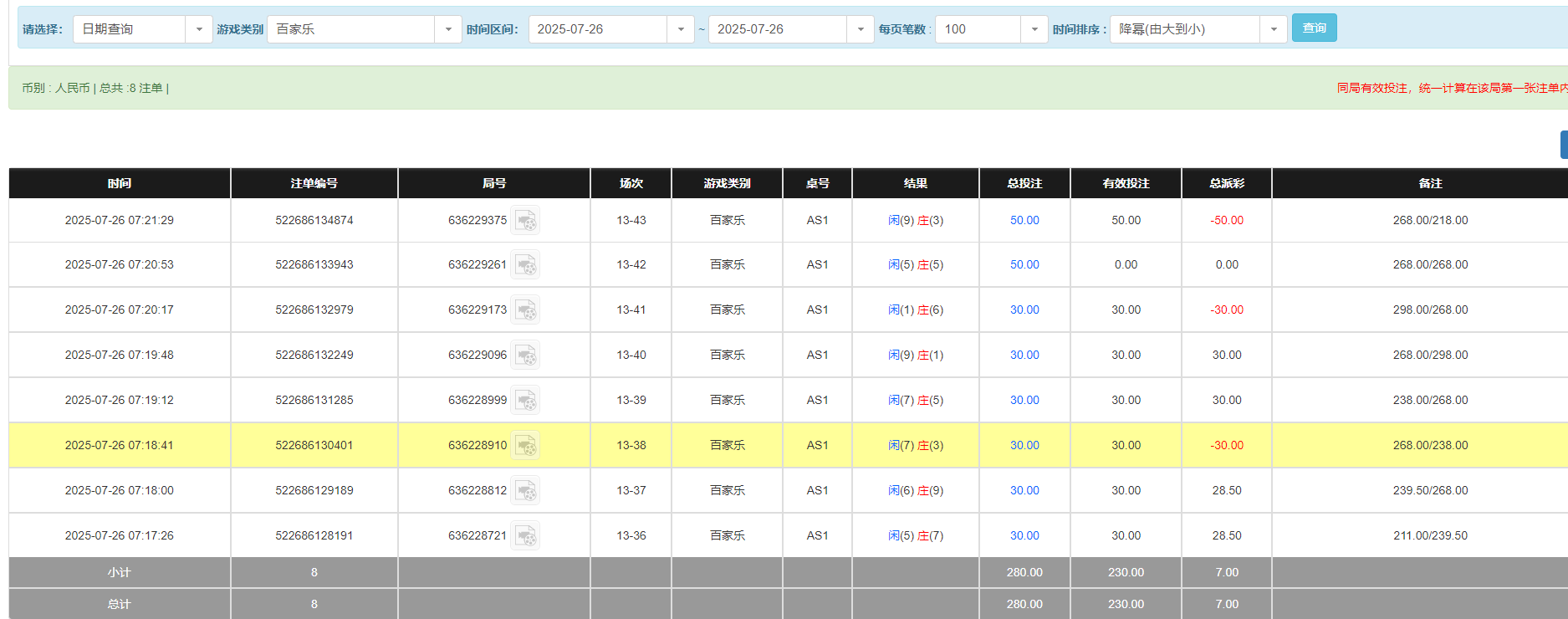Open the 百家乐 game category dropdown
Viewport: 1568px width, 619px height.
(x=447, y=29)
